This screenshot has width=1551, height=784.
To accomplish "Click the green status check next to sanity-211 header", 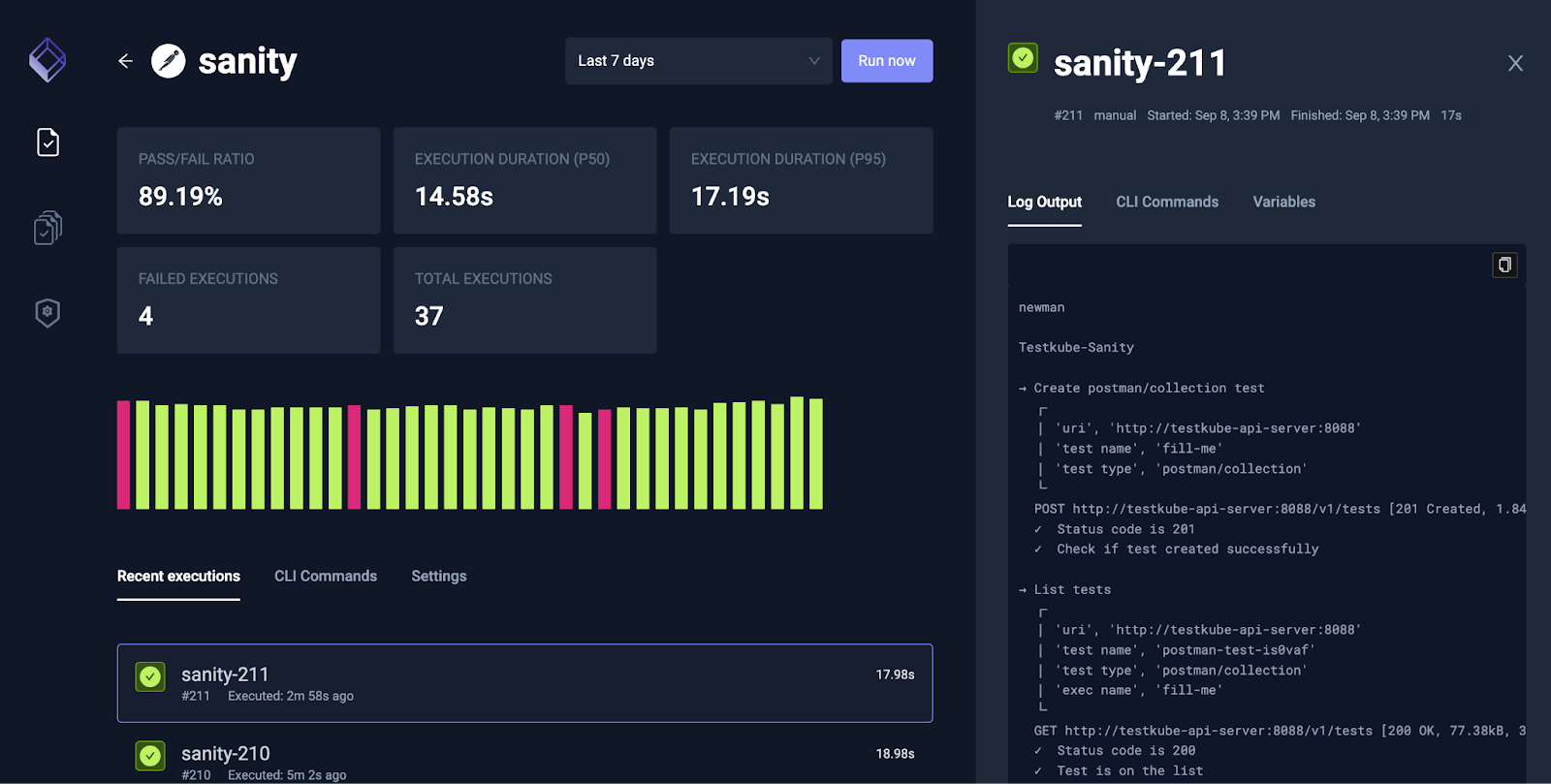I will [1023, 58].
